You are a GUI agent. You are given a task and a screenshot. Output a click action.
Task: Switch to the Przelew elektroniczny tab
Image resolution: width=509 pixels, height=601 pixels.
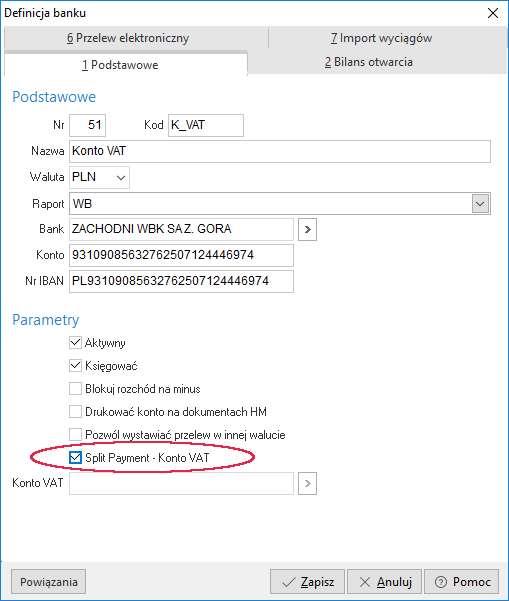pos(128,38)
